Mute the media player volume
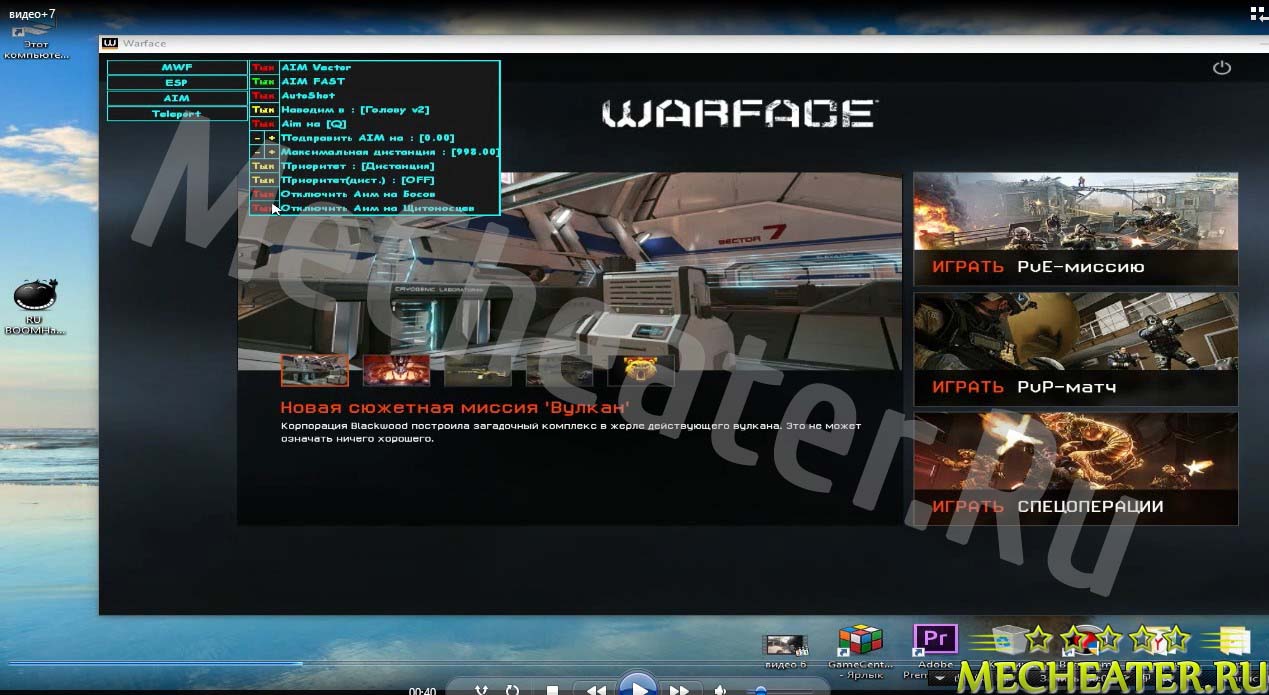1269x695 pixels. click(x=720, y=690)
